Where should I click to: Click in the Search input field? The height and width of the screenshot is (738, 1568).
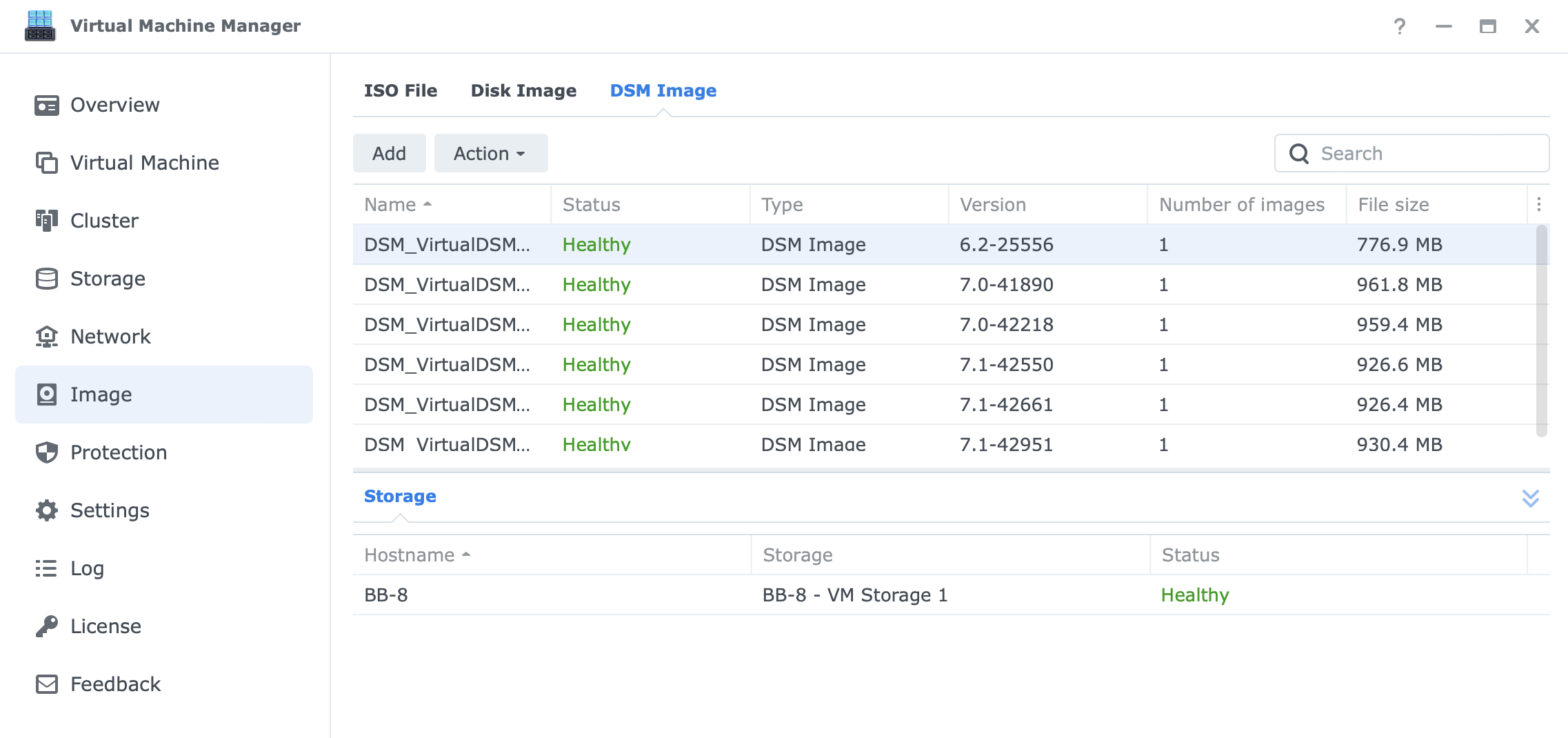[1411, 153]
